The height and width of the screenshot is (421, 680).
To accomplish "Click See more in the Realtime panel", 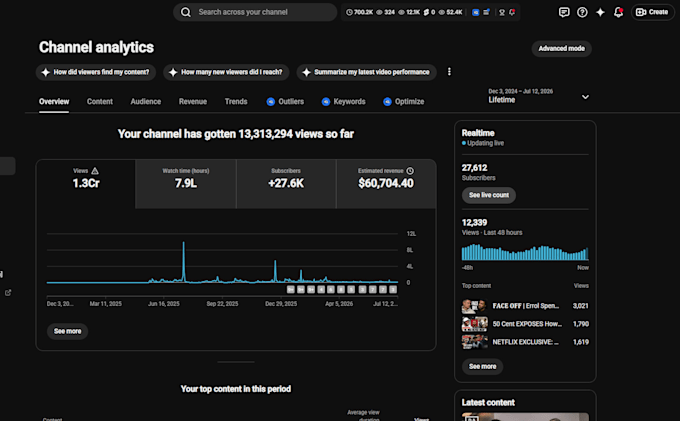I will click(x=482, y=366).
